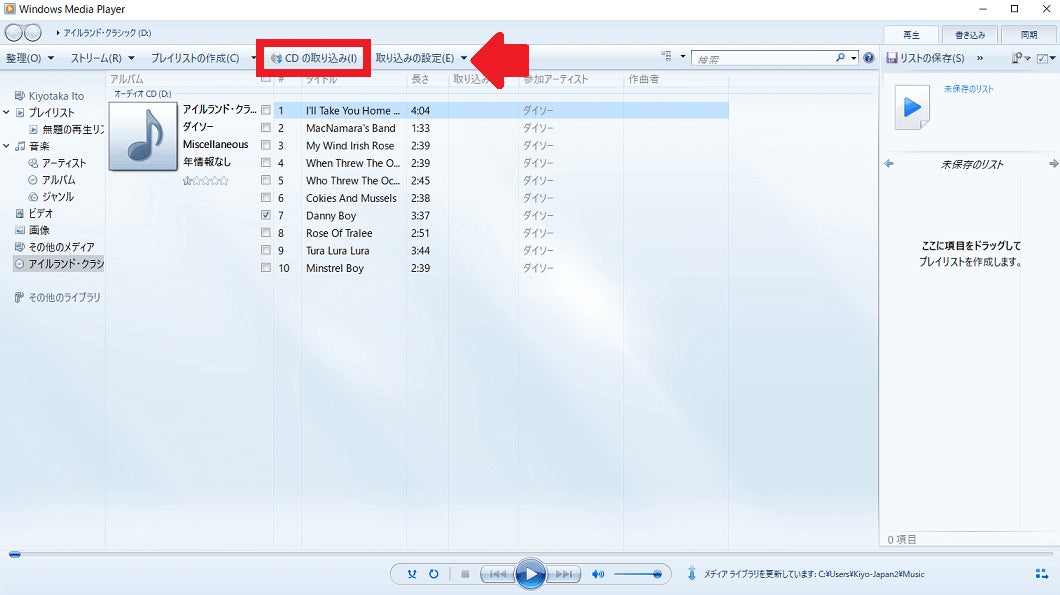1060x595 pixels.
Task: Click the Back navigation arrow button
Action: click(x=14, y=32)
